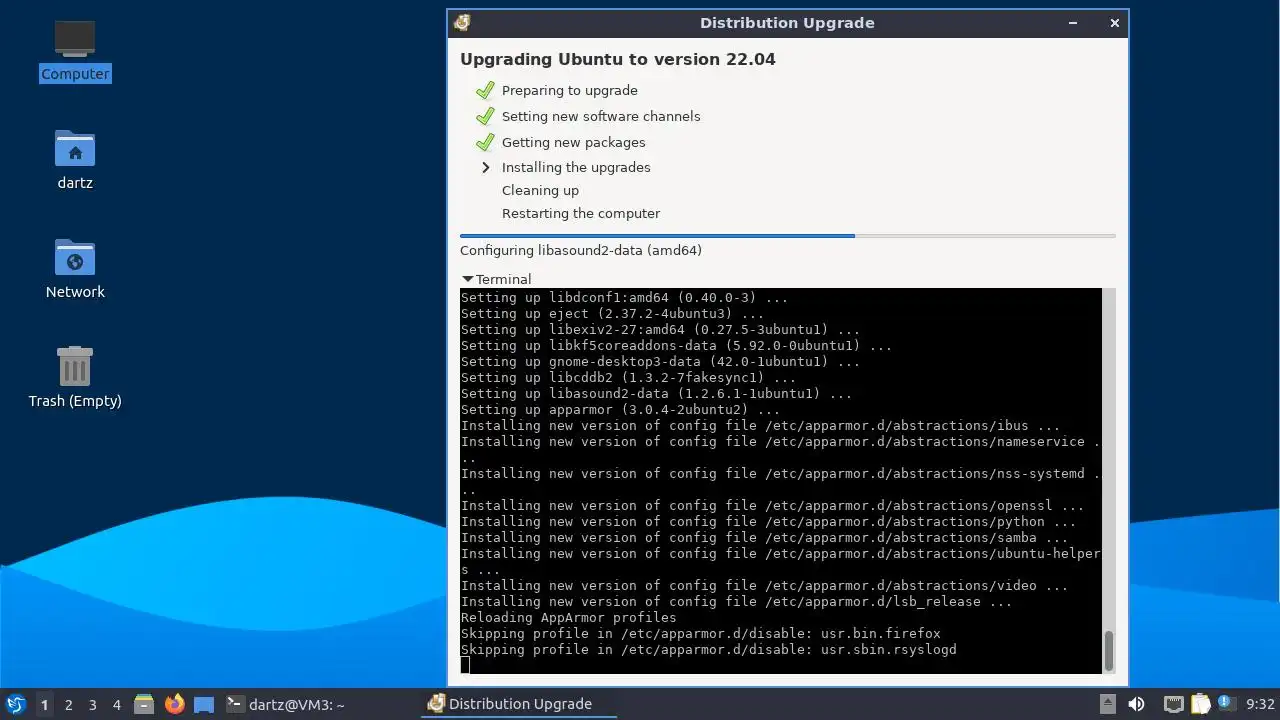Viewport: 1280px width, 720px height.
Task: Open the wired network tray icon
Action: (x=1174, y=704)
